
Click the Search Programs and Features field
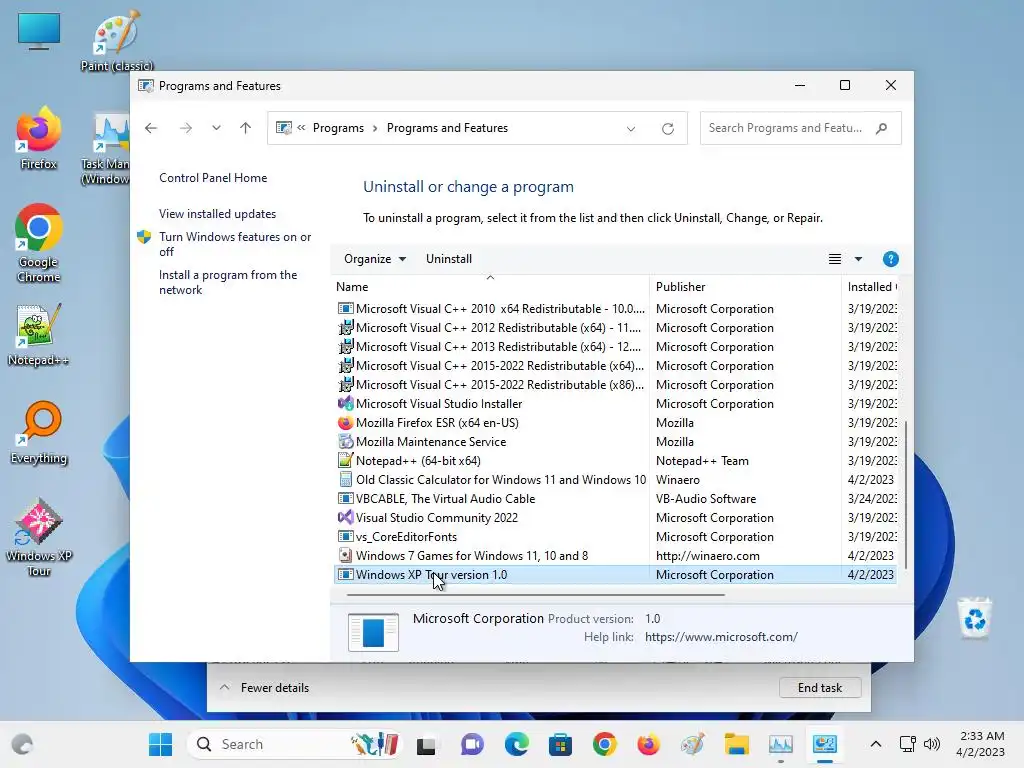click(801, 128)
